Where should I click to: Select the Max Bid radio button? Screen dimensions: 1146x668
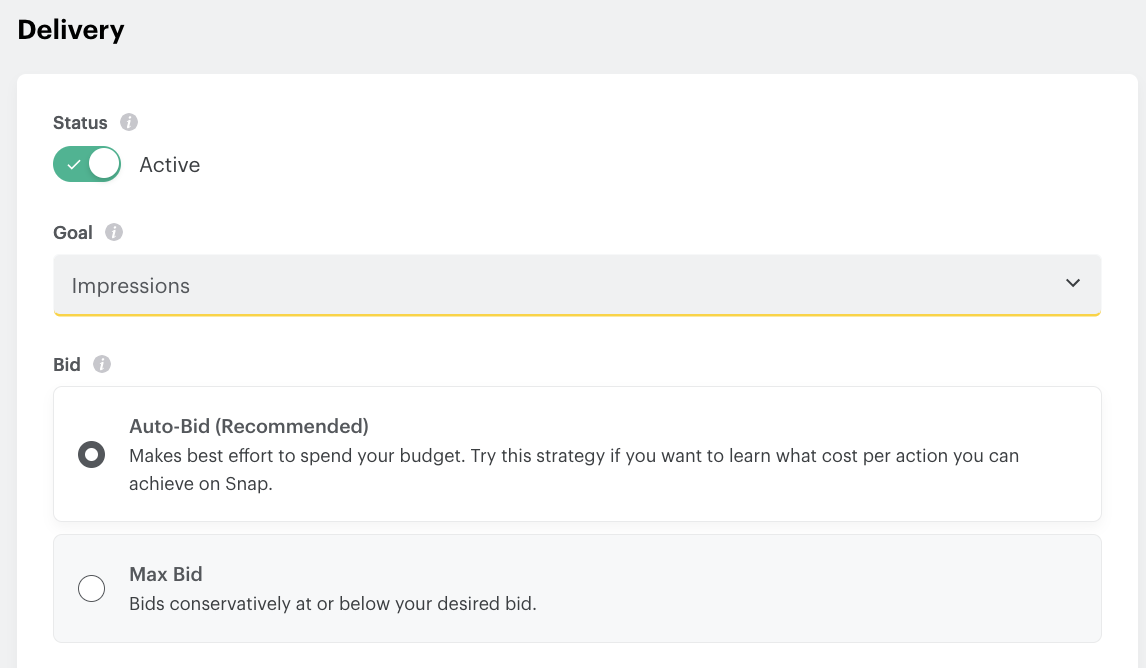pos(91,588)
